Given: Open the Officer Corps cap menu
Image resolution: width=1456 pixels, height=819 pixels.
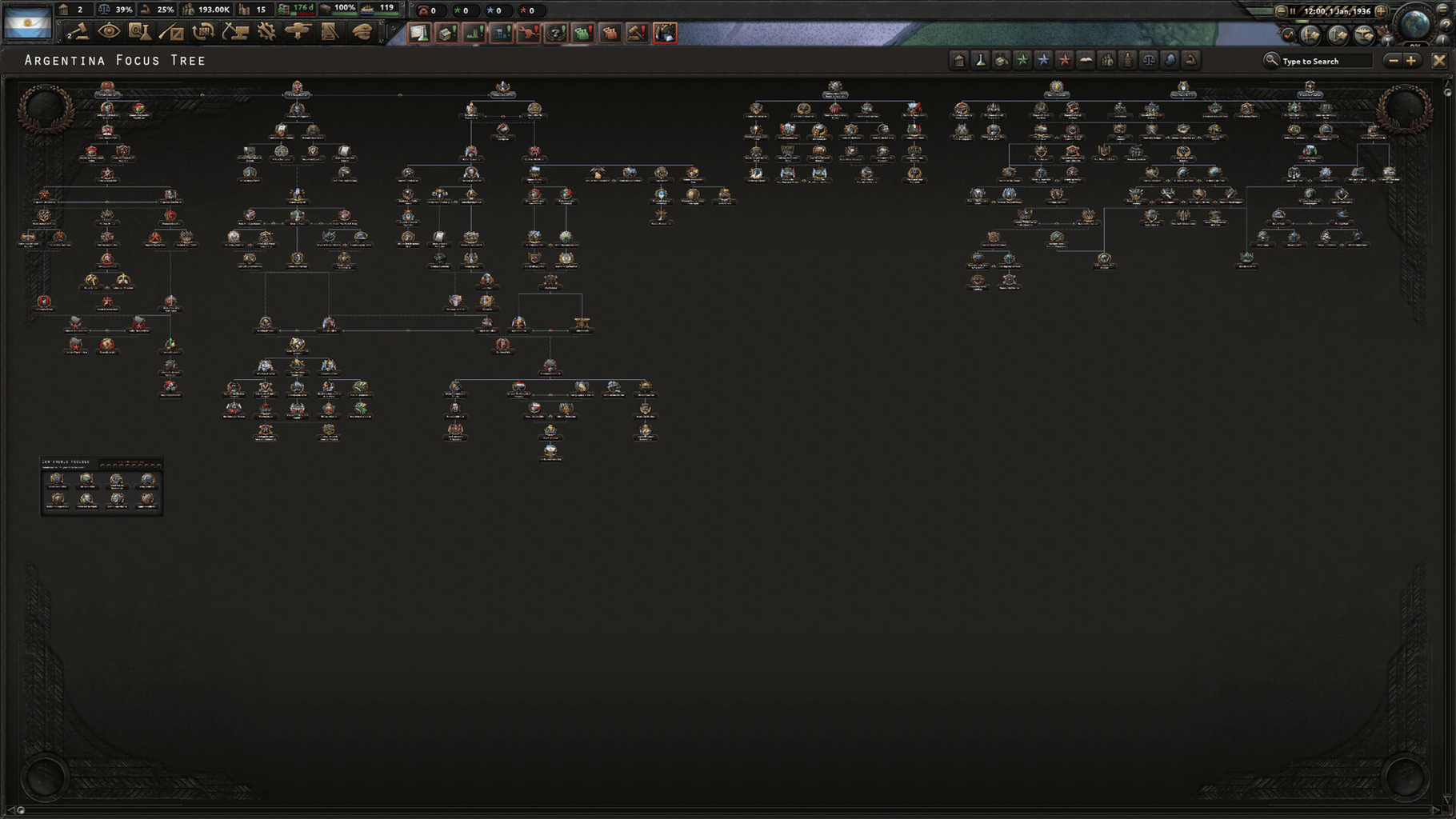Looking at the screenshot, I should click(362, 32).
